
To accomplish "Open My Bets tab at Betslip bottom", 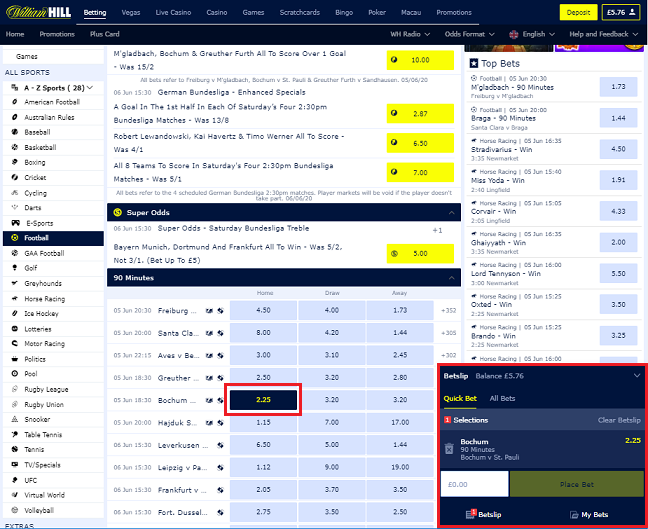I will [x=589, y=515].
